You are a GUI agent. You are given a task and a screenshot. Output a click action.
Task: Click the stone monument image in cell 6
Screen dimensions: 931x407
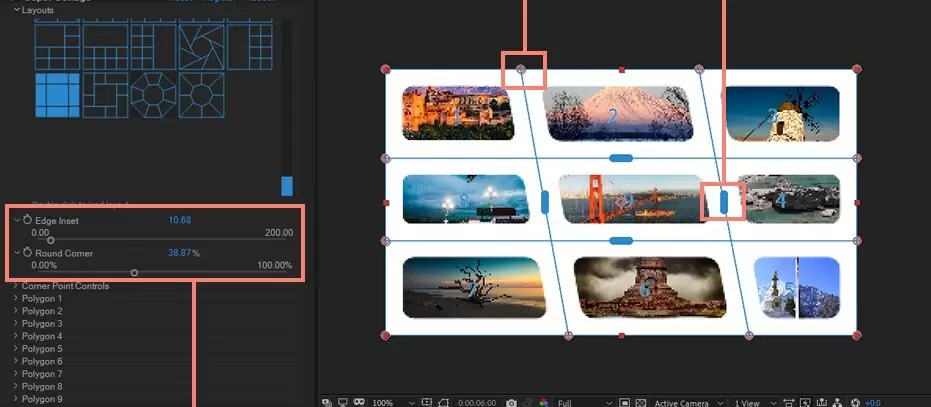[650, 287]
